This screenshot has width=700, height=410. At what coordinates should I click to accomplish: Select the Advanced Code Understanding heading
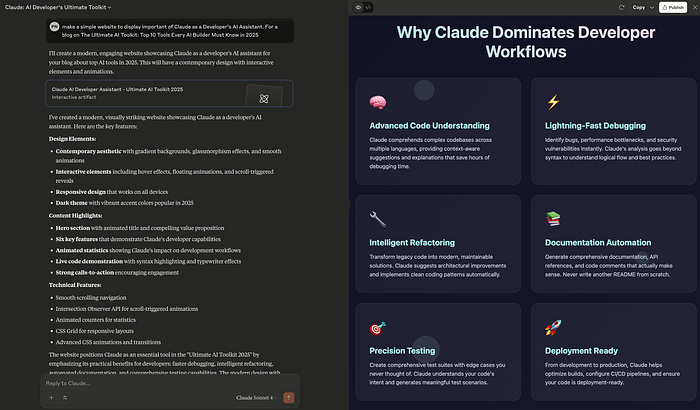429,126
